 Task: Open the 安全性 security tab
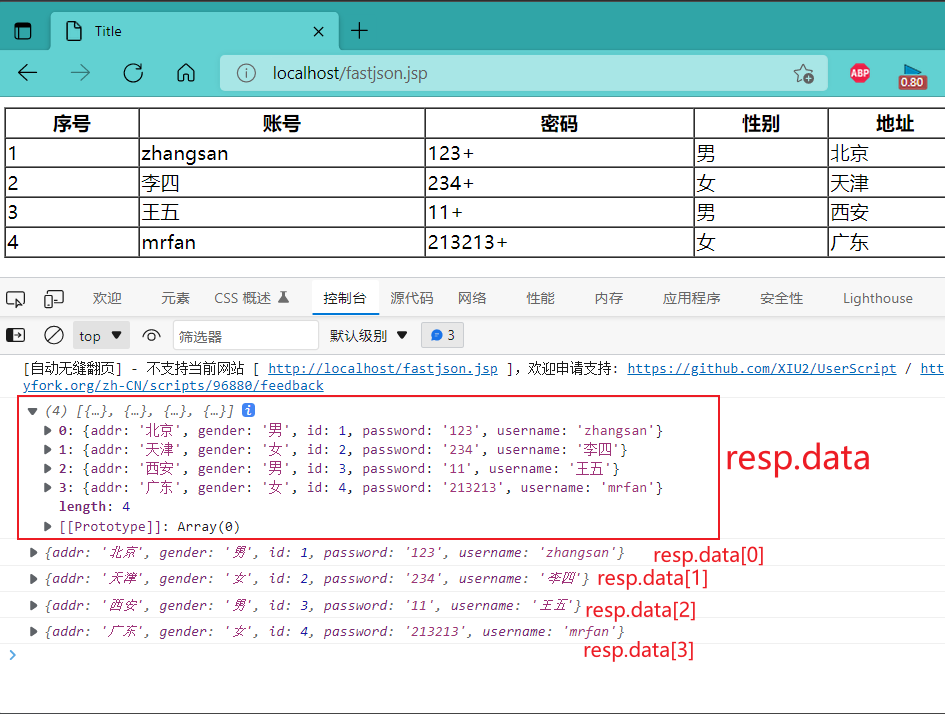(x=781, y=298)
